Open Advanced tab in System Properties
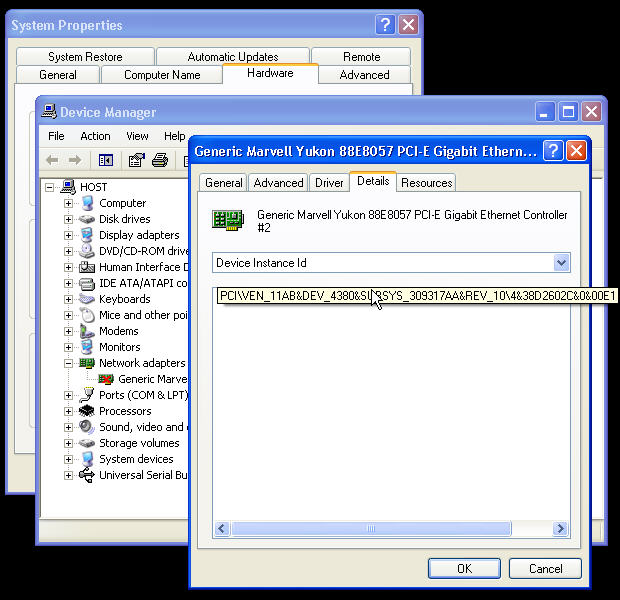The height and width of the screenshot is (600, 620). tap(364, 75)
